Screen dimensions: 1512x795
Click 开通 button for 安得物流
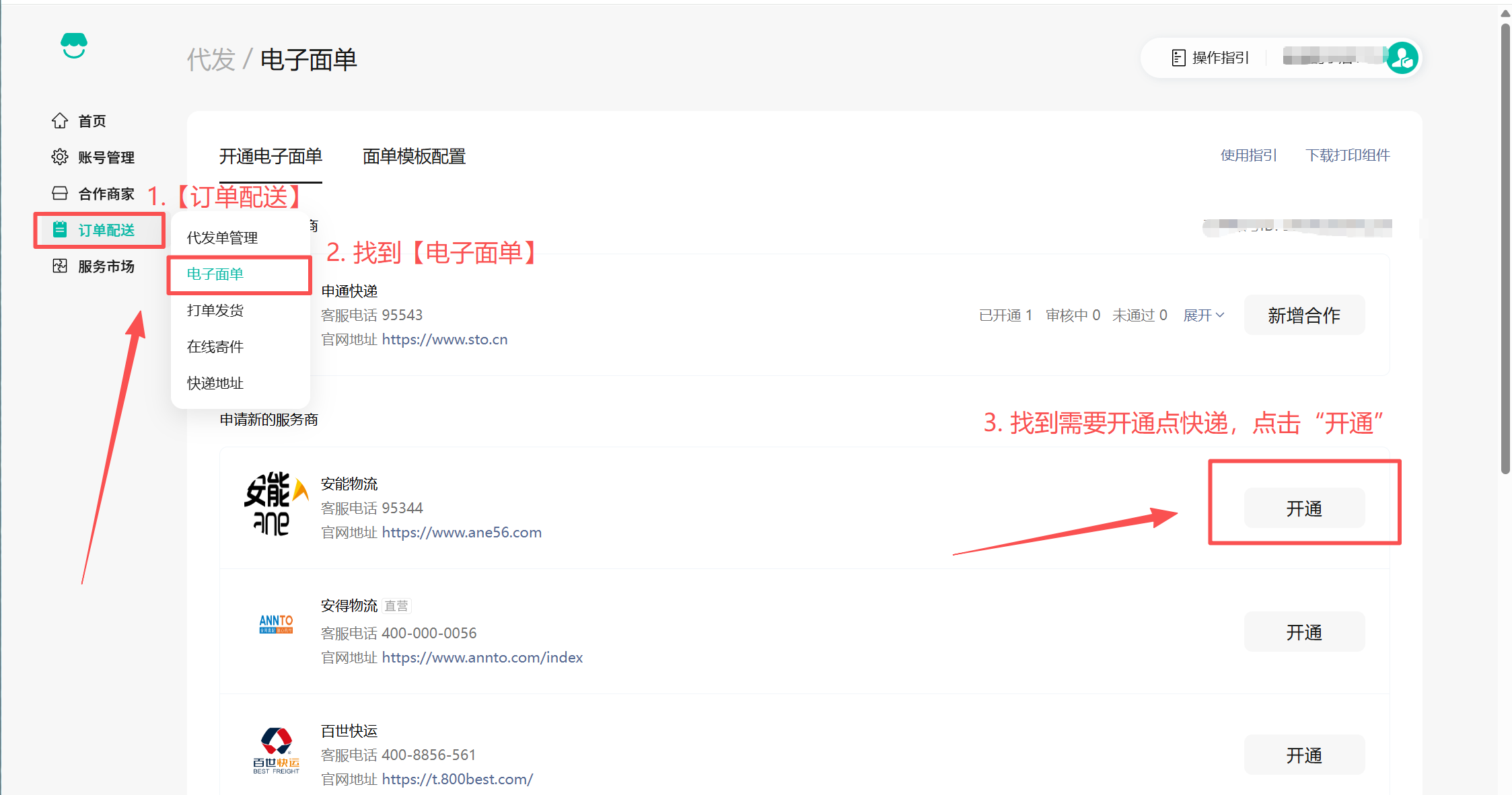[1303, 632]
